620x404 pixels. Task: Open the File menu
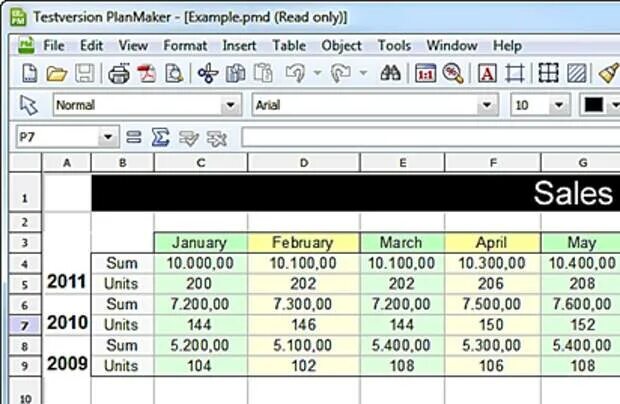(54, 45)
